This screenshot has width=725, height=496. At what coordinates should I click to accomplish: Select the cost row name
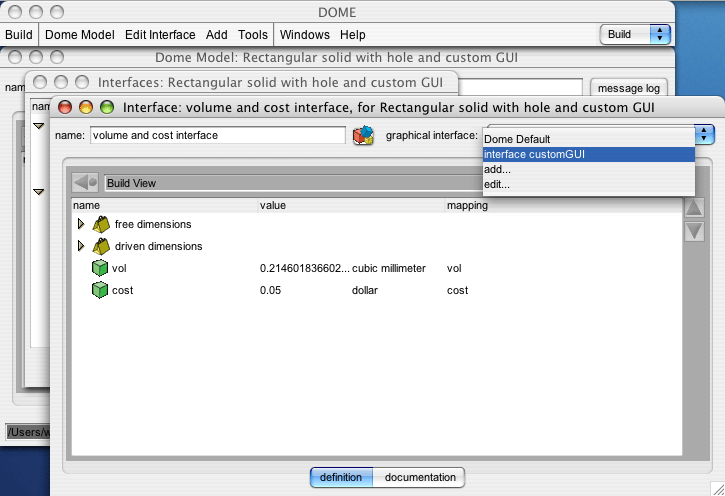pyautogui.click(x=123, y=290)
